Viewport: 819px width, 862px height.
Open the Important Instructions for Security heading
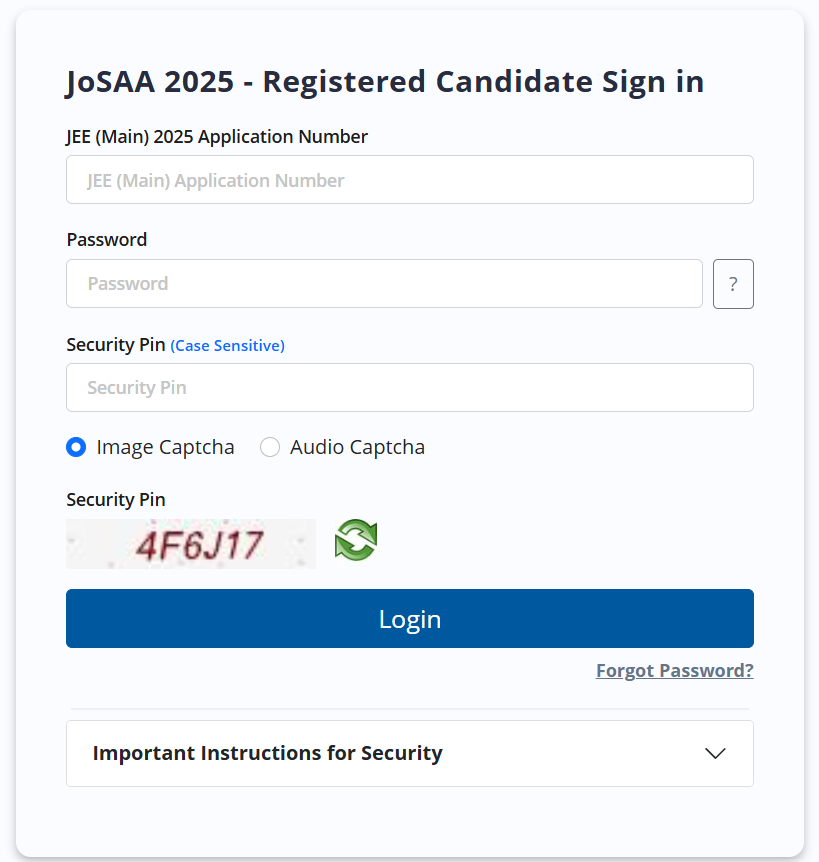coord(268,753)
